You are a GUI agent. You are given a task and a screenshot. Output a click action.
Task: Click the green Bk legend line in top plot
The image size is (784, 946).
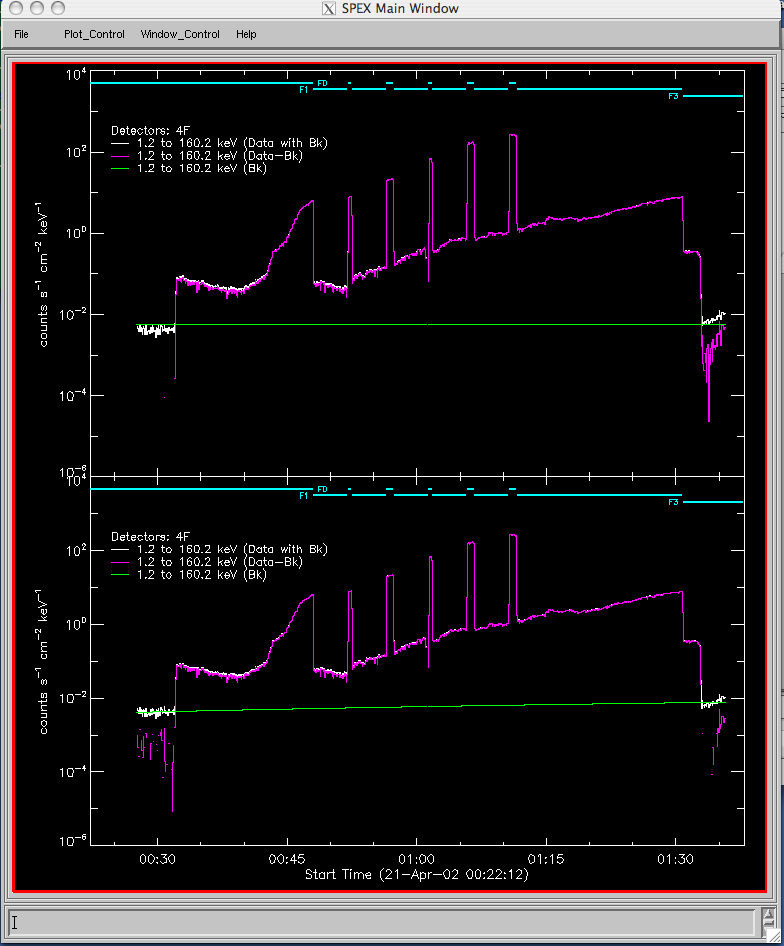coord(123,169)
